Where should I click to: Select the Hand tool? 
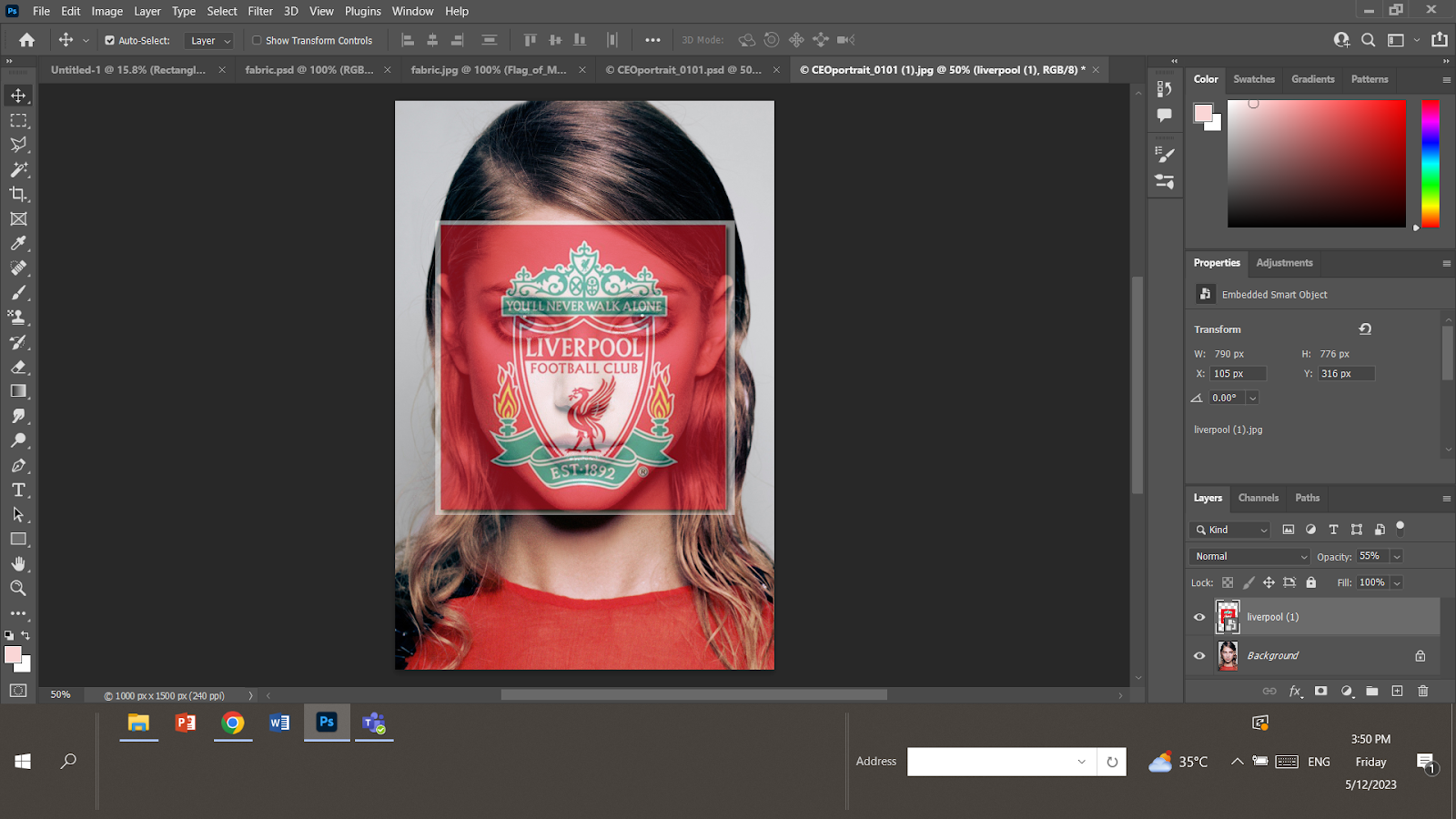[18, 563]
